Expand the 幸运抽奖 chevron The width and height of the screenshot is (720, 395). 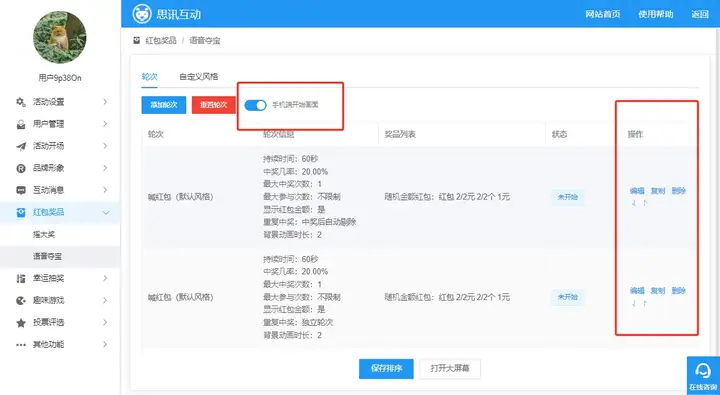tap(105, 278)
